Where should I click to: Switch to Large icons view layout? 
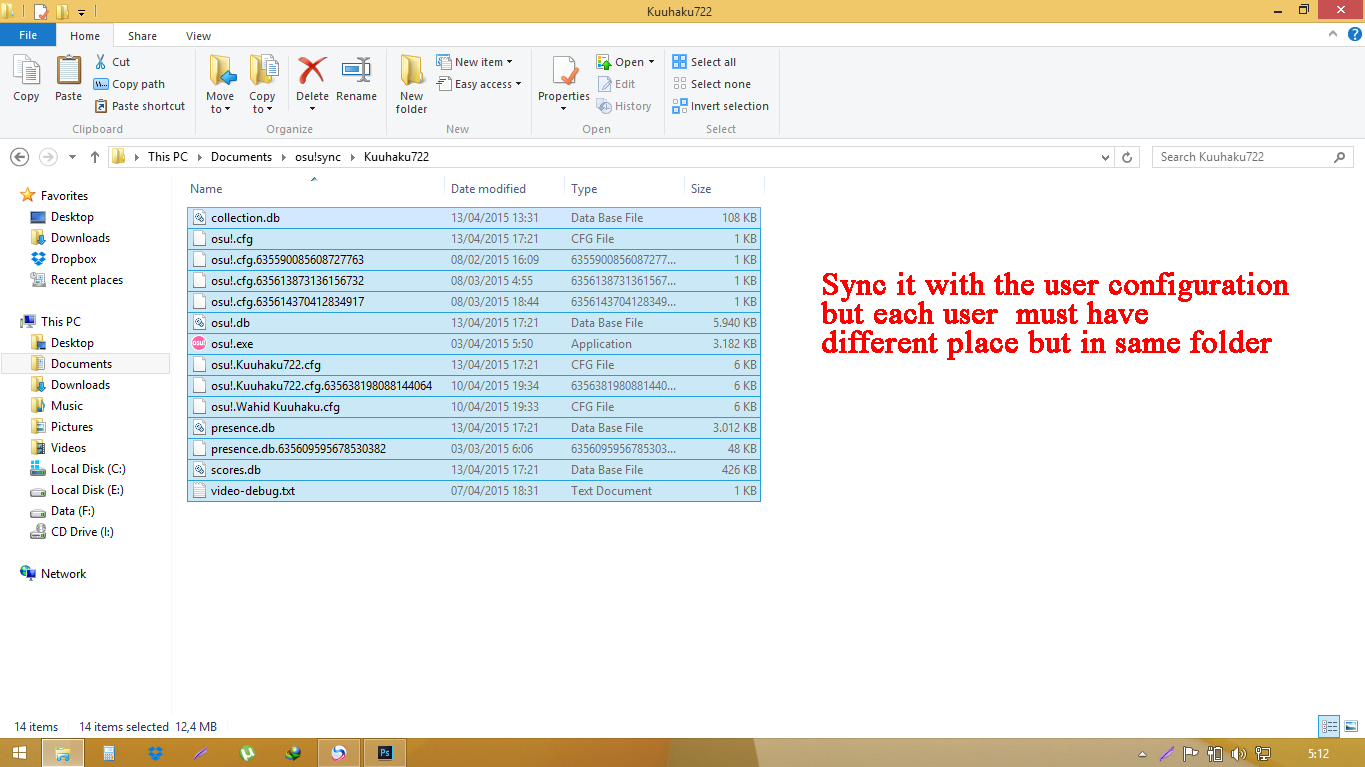coord(1349,727)
